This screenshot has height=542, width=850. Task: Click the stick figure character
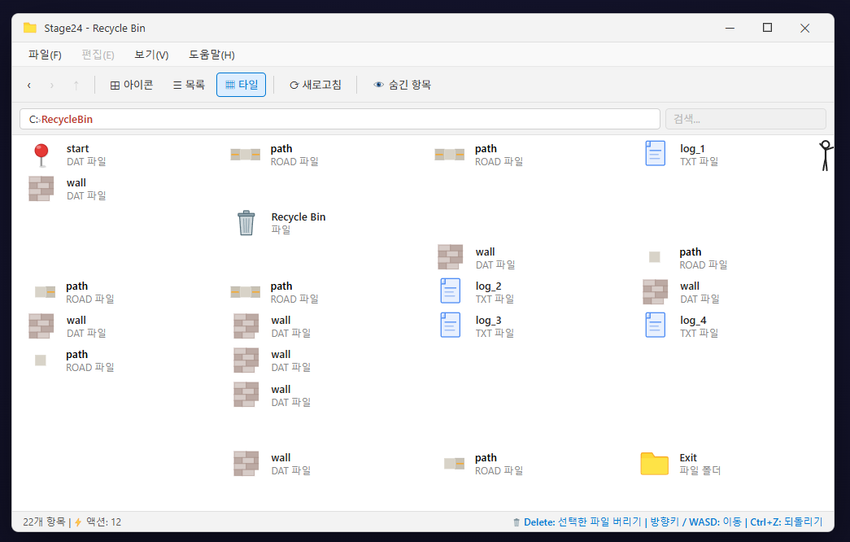(825, 155)
